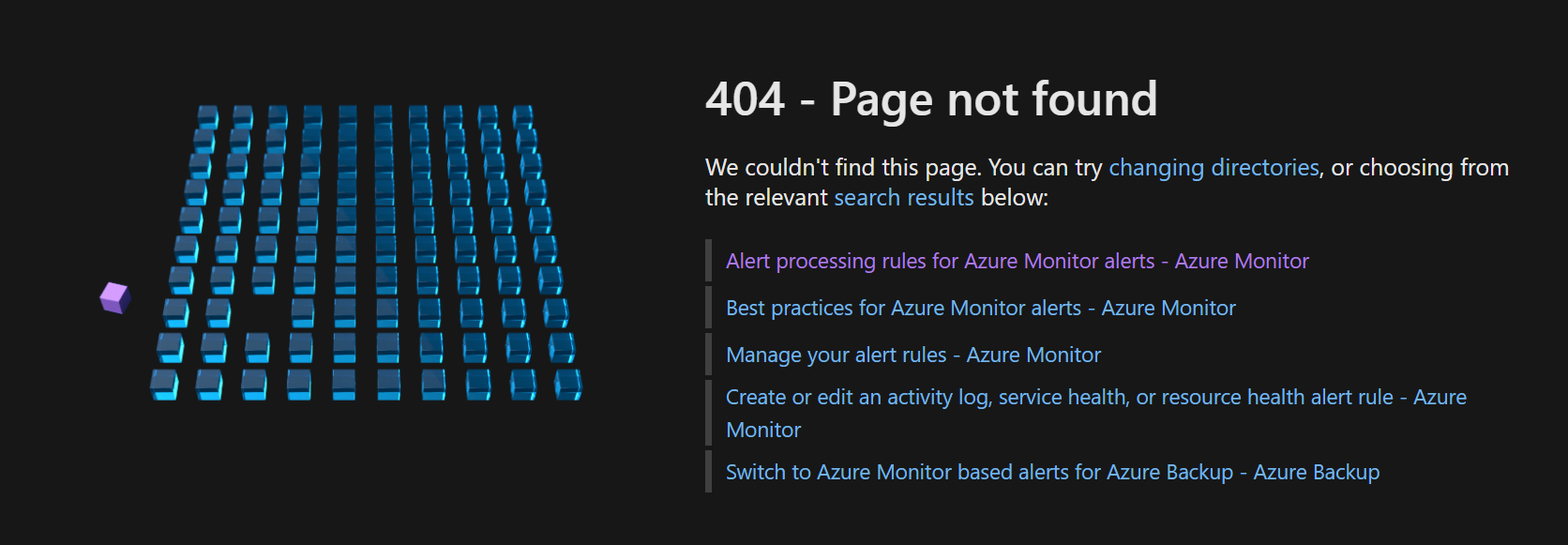The image size is (1568, 545).
Task: Click the bottom-right cube of the grid
Action: pyautogui.click(x=569, y=386)
